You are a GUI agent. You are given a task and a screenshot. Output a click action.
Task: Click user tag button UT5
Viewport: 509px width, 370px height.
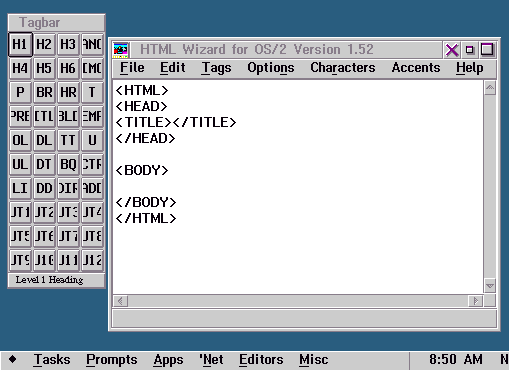click(20, 236)
